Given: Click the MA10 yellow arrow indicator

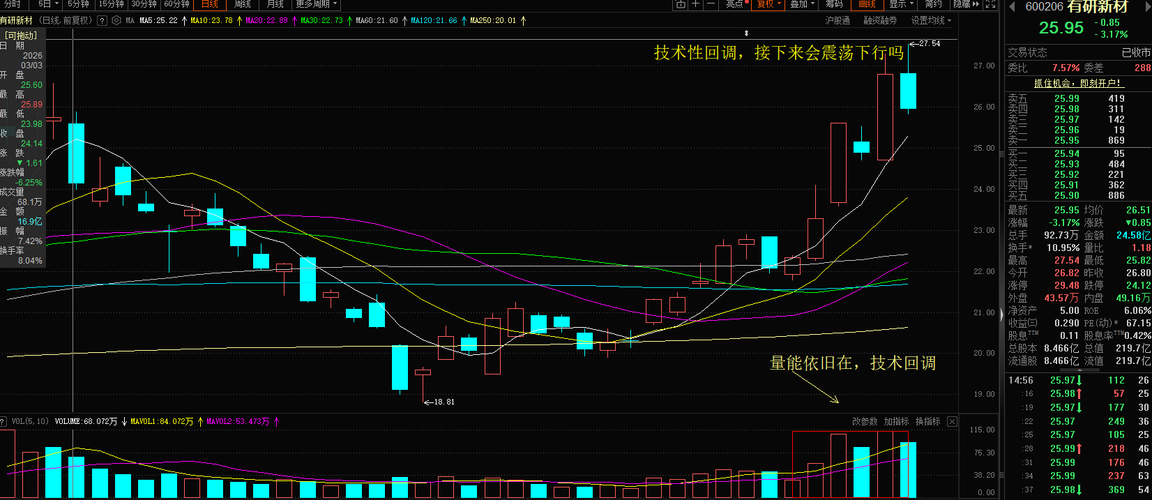Looking at the screenshot, I should (x=240, y=21).
